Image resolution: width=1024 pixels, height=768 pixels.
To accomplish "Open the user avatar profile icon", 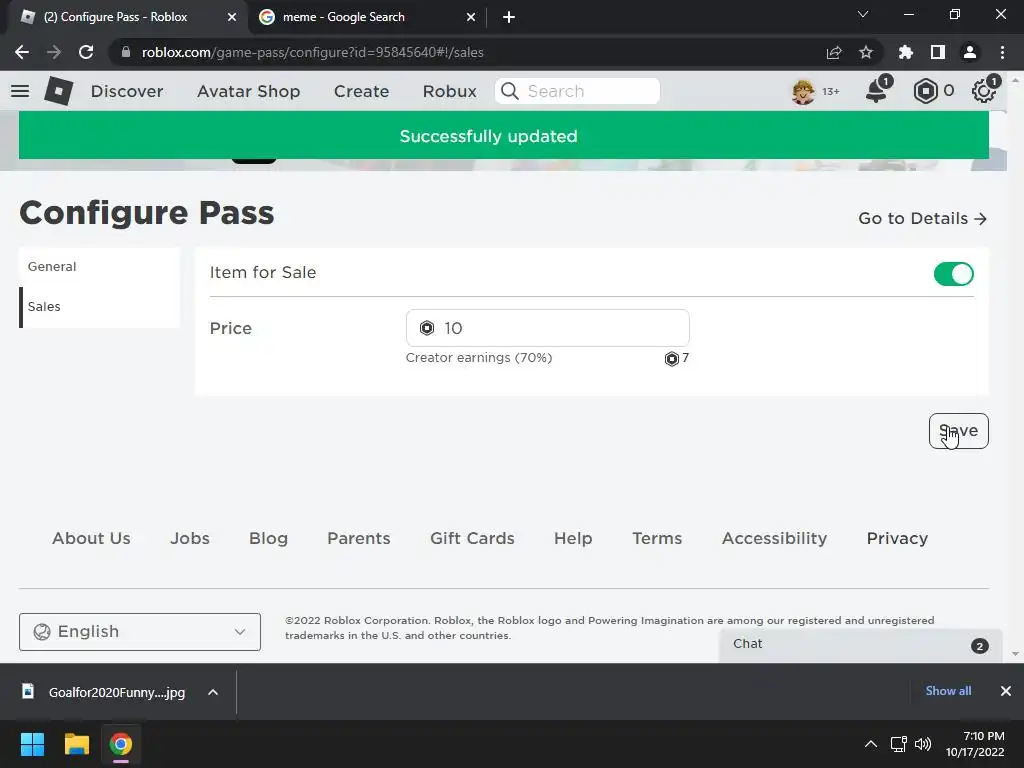I will click(x=803, y=91).
